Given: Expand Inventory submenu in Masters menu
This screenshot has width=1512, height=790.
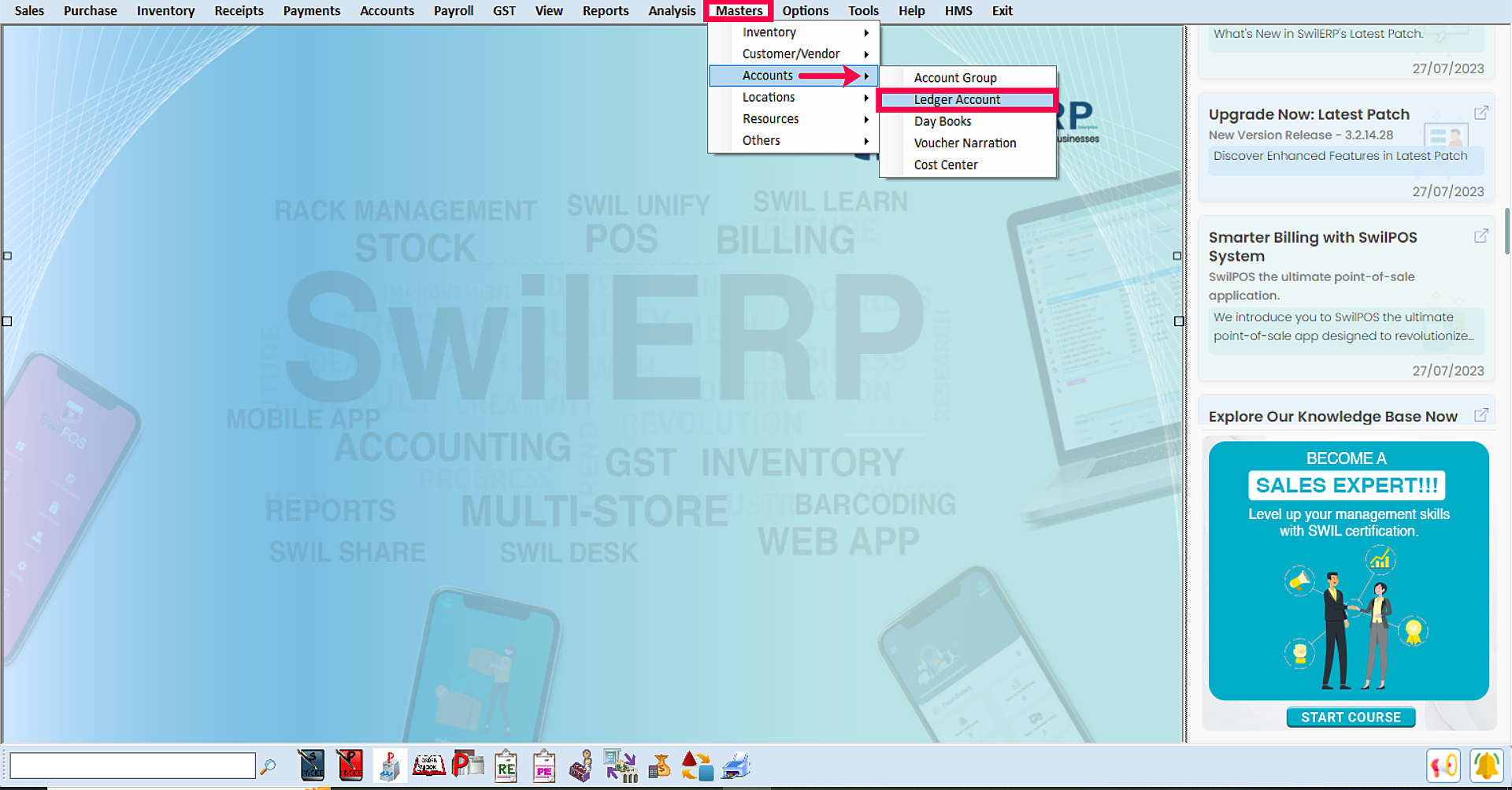Looking at the screenshot, I should [x=794, y=32].
